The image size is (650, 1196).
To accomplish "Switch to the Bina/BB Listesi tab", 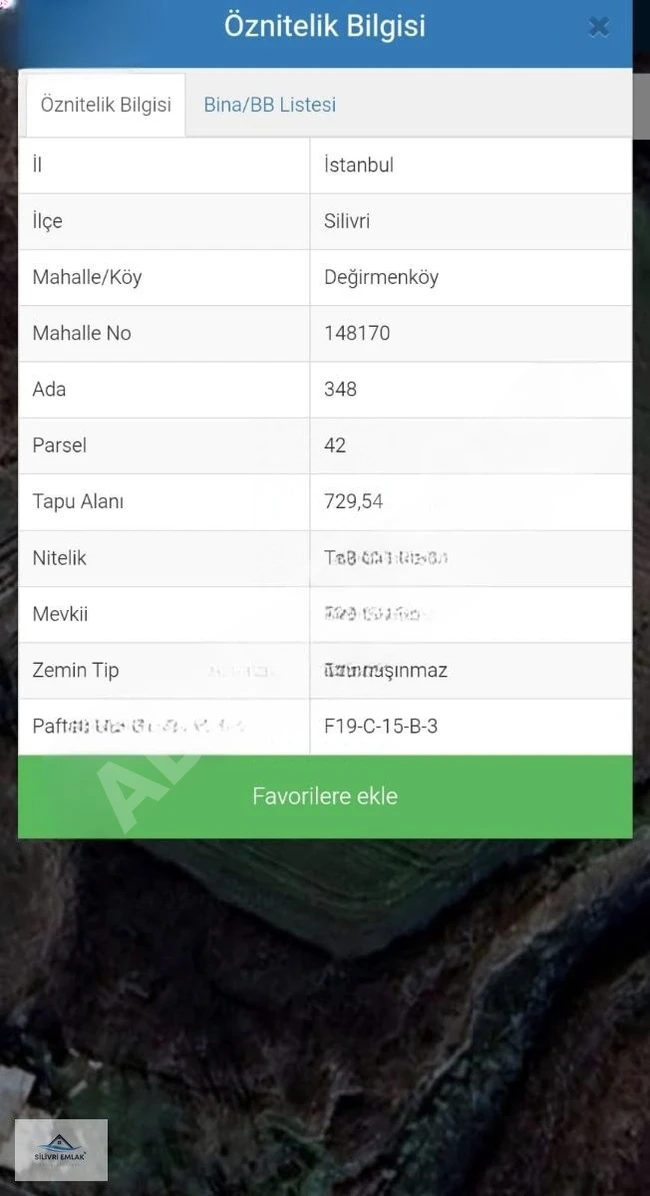I will (269, 105).
